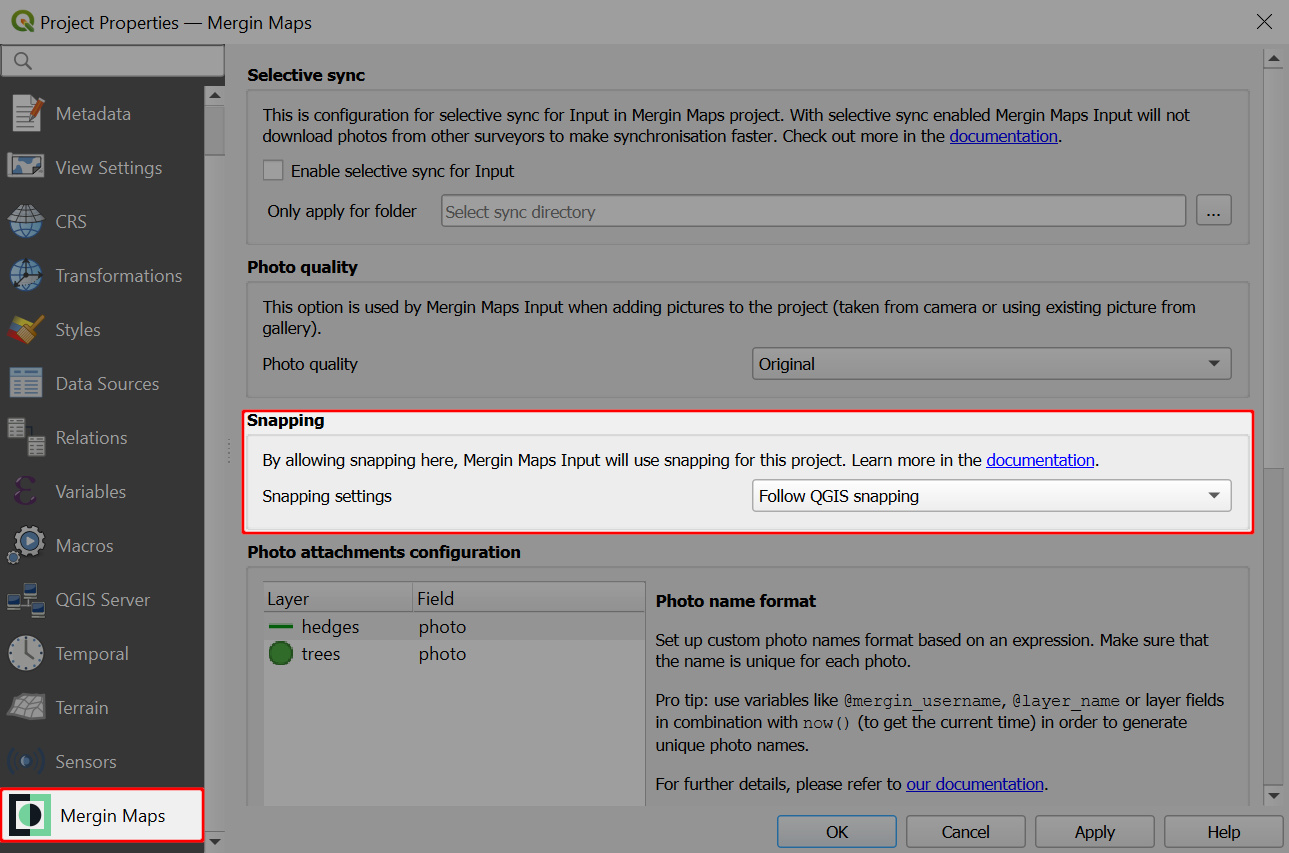The height and width of the screenshot is (853, 1289).
Task: Select the CRS globe icon
Action: pyautogui.click(x=27, y=221)
